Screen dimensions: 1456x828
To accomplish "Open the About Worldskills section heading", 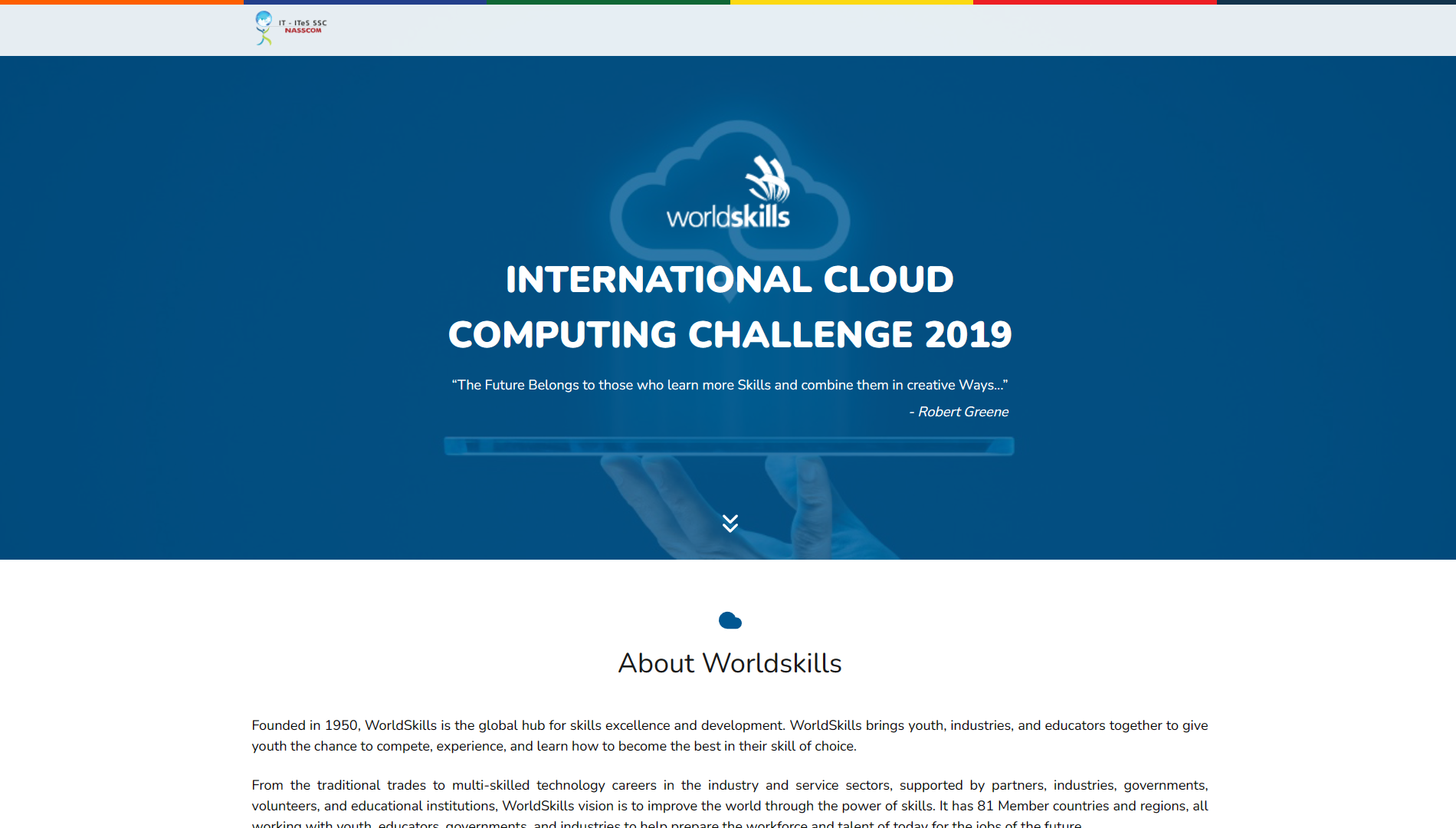I will pyautogui.click(x=730, y=663).
